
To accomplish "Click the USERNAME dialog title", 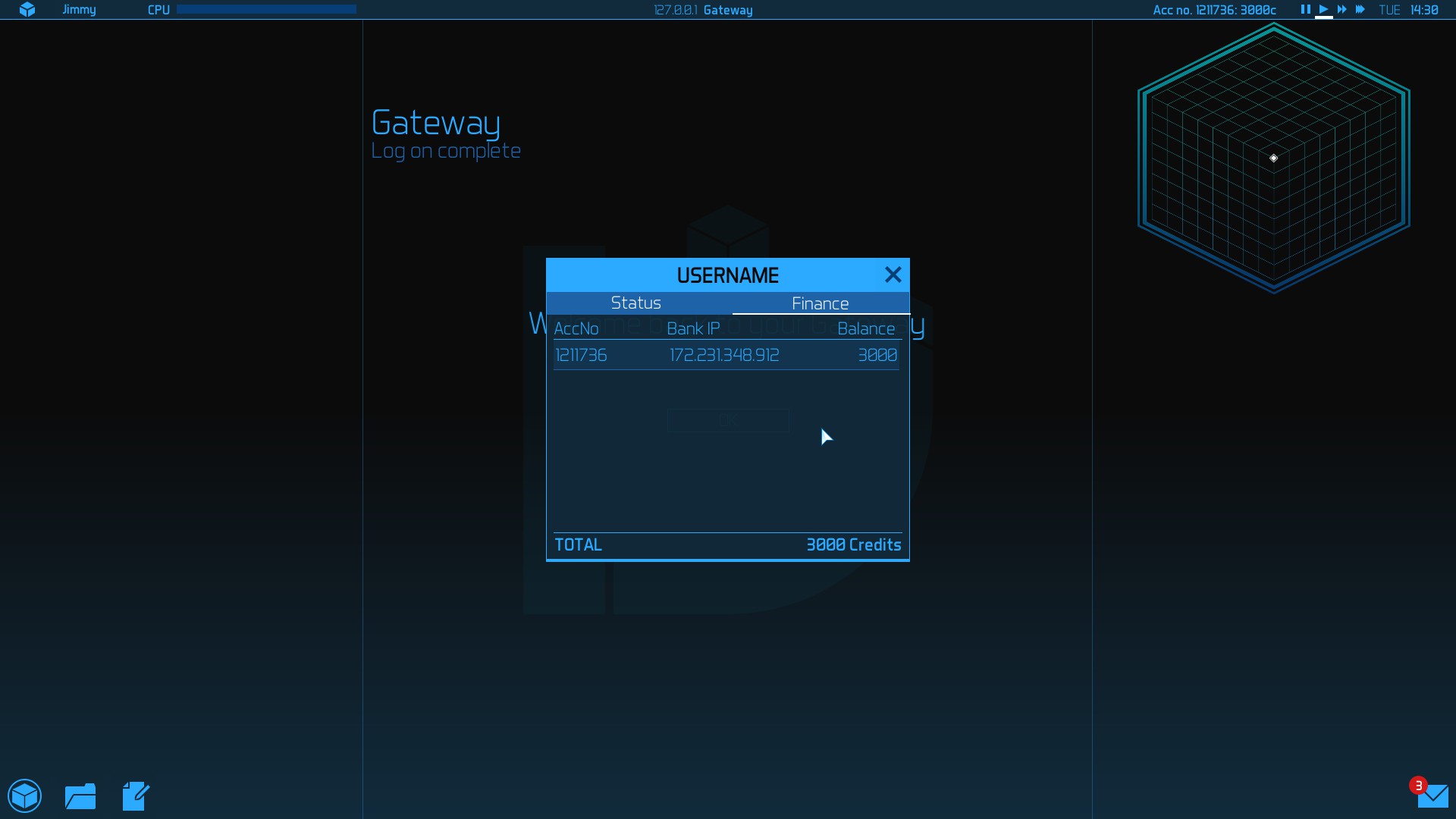I will click(728, 275).
